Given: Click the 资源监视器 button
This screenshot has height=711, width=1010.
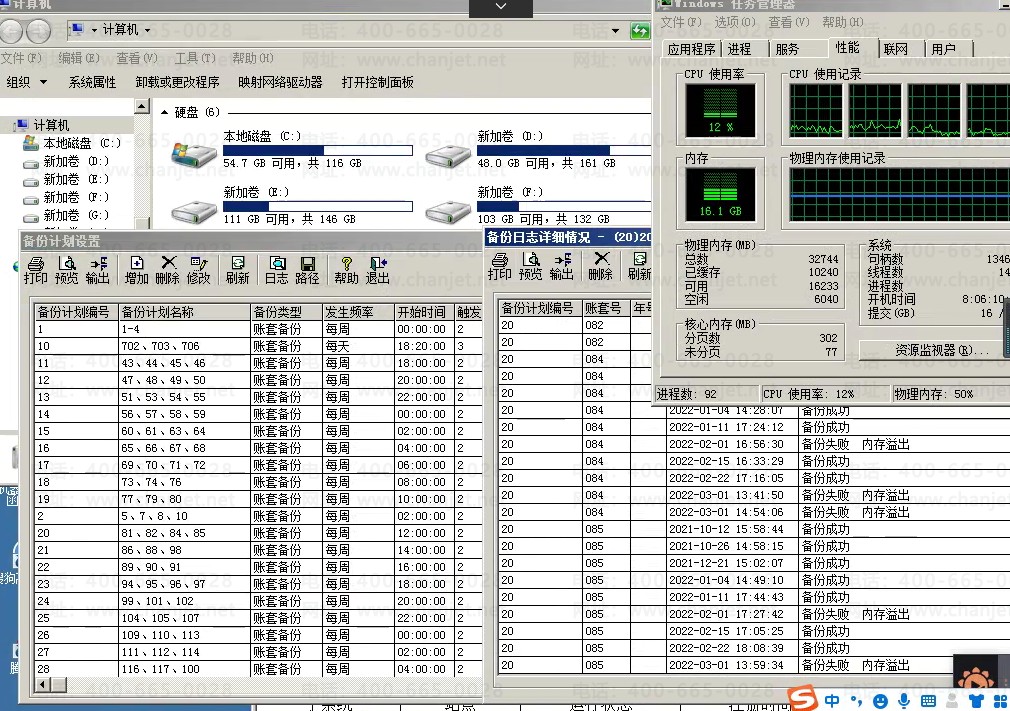Looking at the screenshot, I should 928,350.
